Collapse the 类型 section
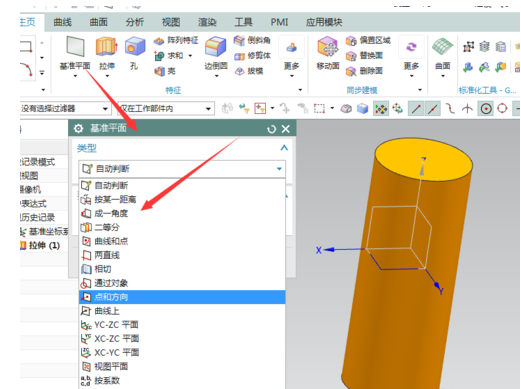Image resolution: width=521 pixels, height=389 pixels. tap(284, 148)
